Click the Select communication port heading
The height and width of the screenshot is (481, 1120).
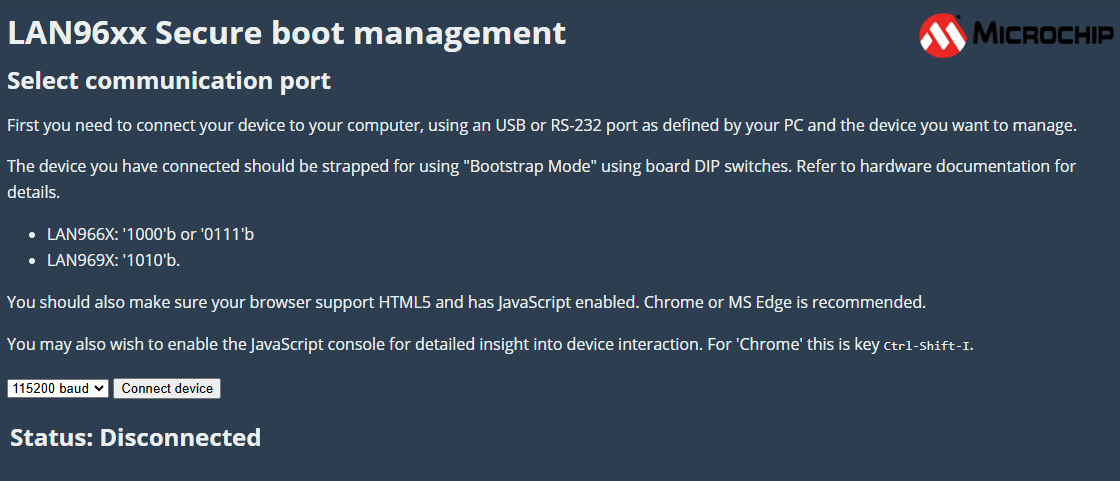(x=169, y=81)
